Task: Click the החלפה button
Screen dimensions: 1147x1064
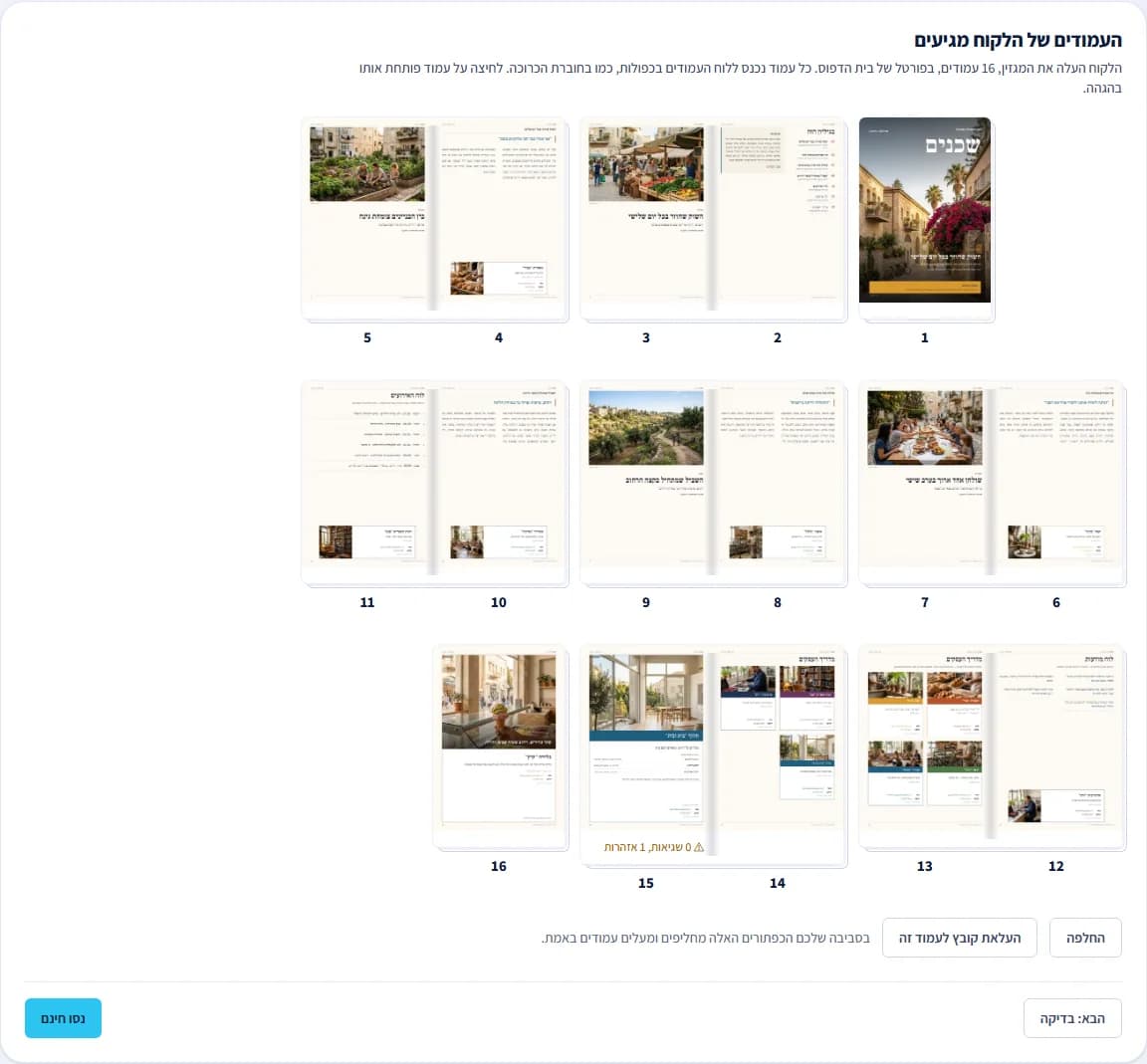Action: [x=1085, y=938]
